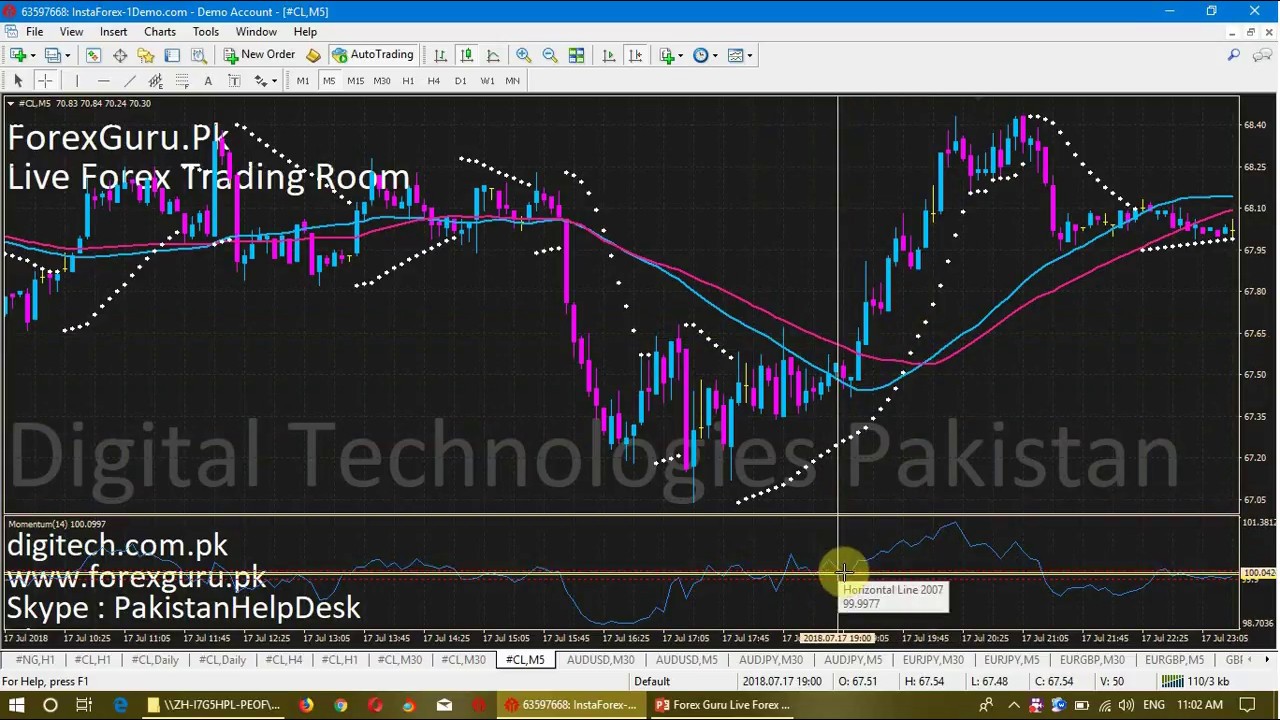1280x720 pixels.
Task: Open the Insert menu
Action: pyautogui.click(x=113, y=31)
